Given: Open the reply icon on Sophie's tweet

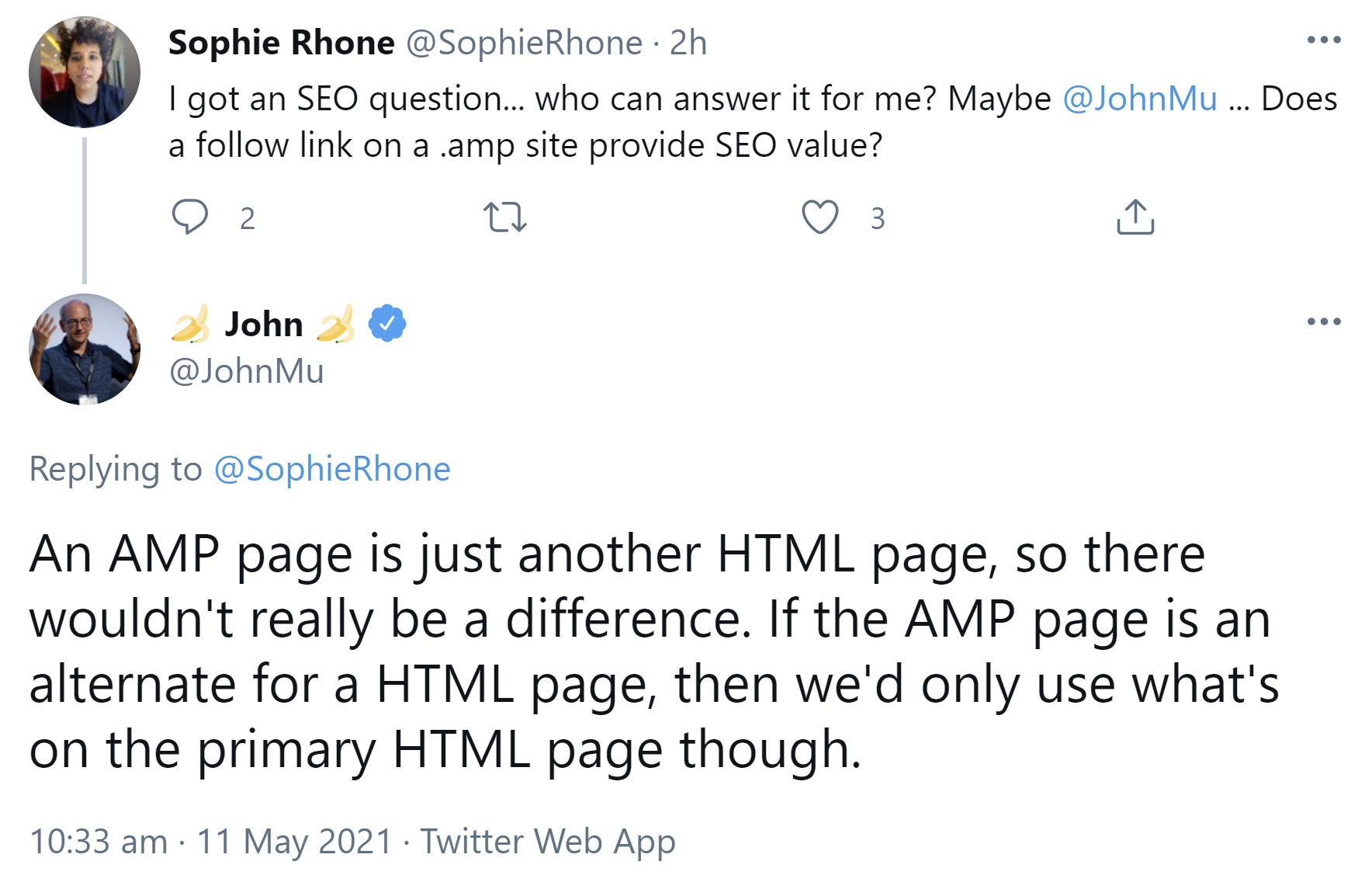Looking at the screenshot, I should (x=191, y=218).
